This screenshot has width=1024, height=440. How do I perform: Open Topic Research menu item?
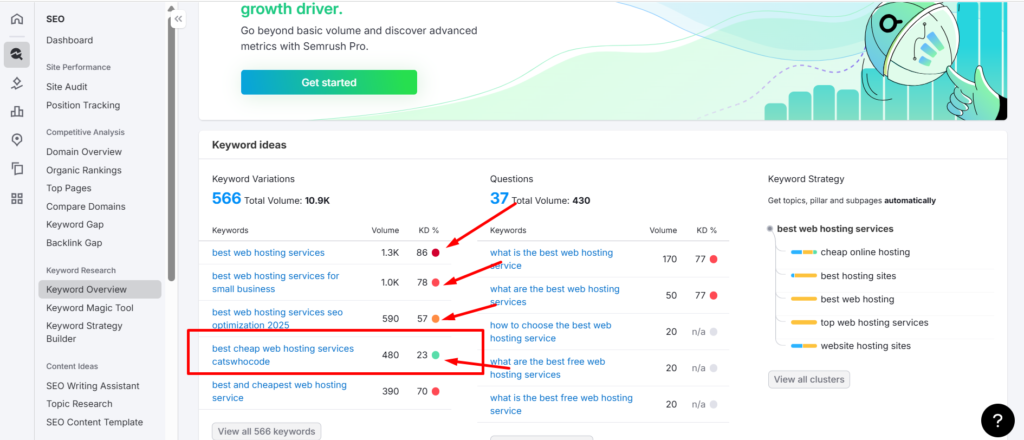point(79,403)
